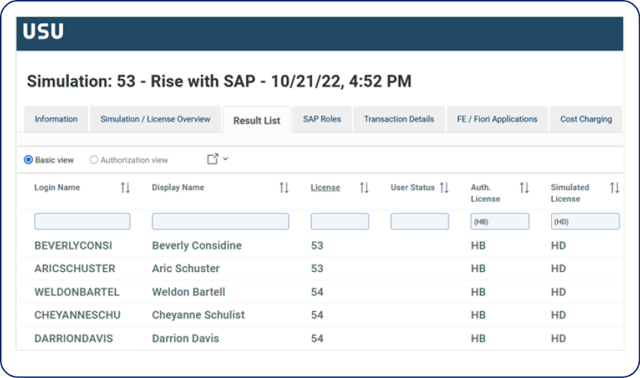Screen dimensions: 640x378
Task: Click license value 53 for Beverly Considine
Action: (317, 246)
